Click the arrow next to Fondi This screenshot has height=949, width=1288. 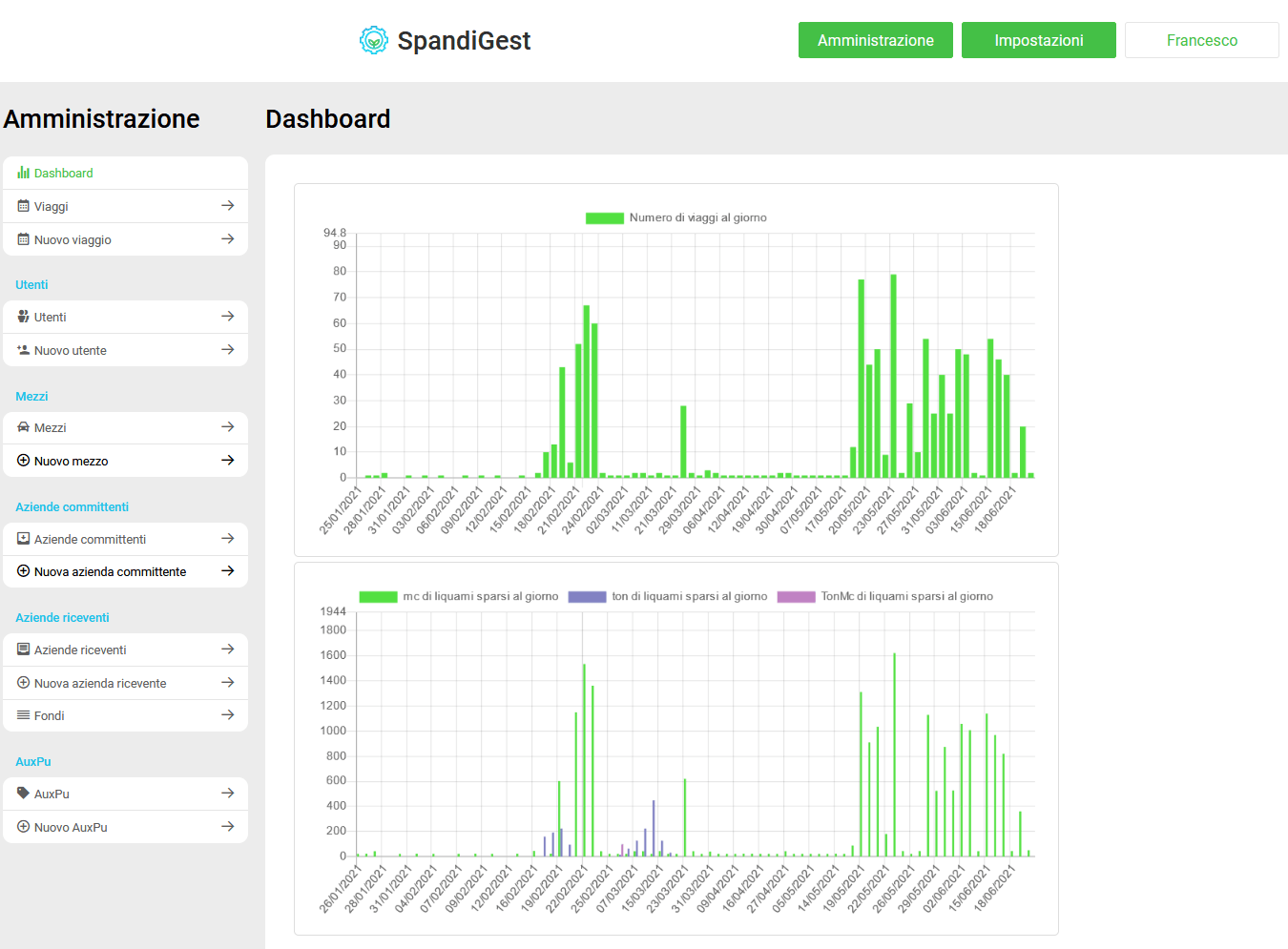(x=228, y=715)
